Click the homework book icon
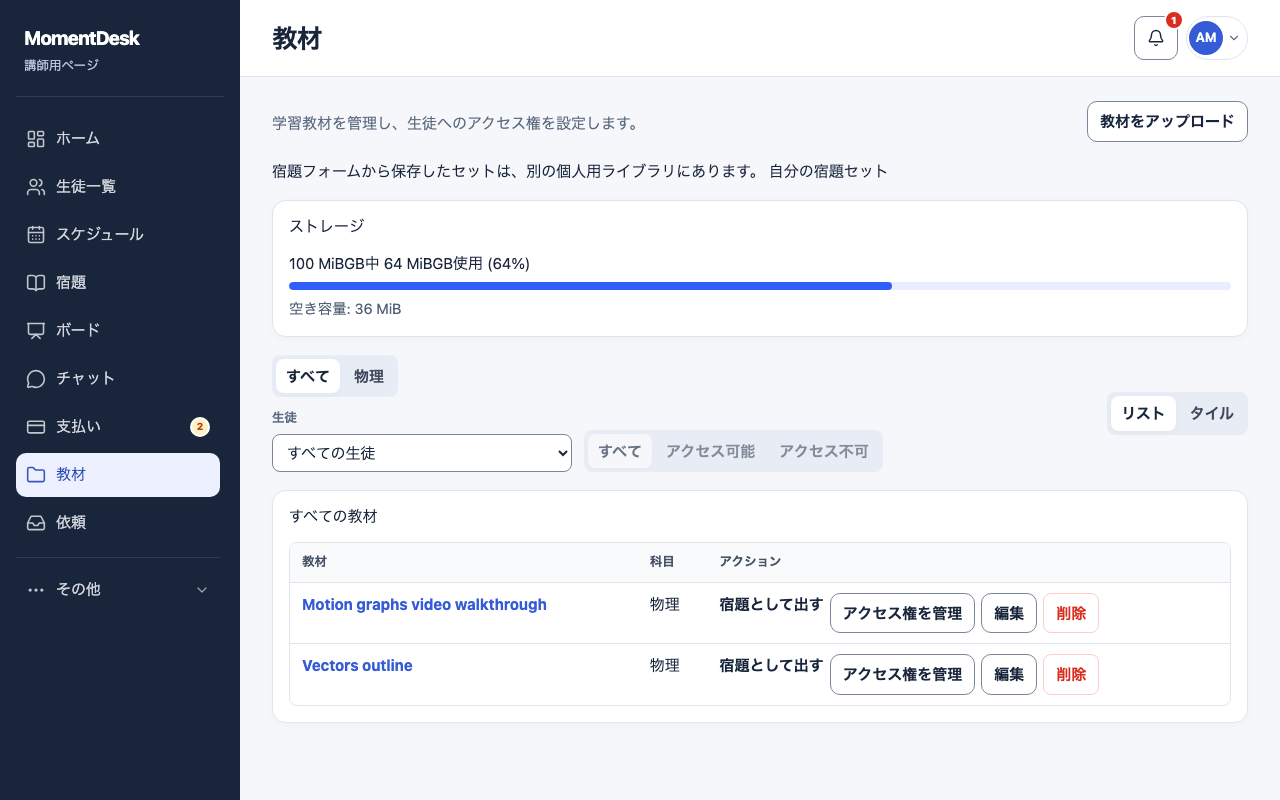1280x800 pixels. point(36,283)
